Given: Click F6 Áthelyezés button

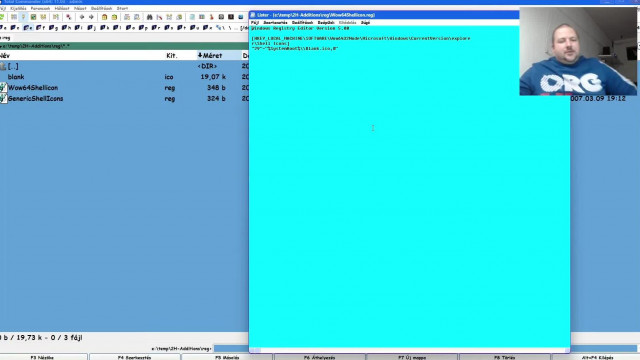Looking at the screenshot, I should click(320, 357).
